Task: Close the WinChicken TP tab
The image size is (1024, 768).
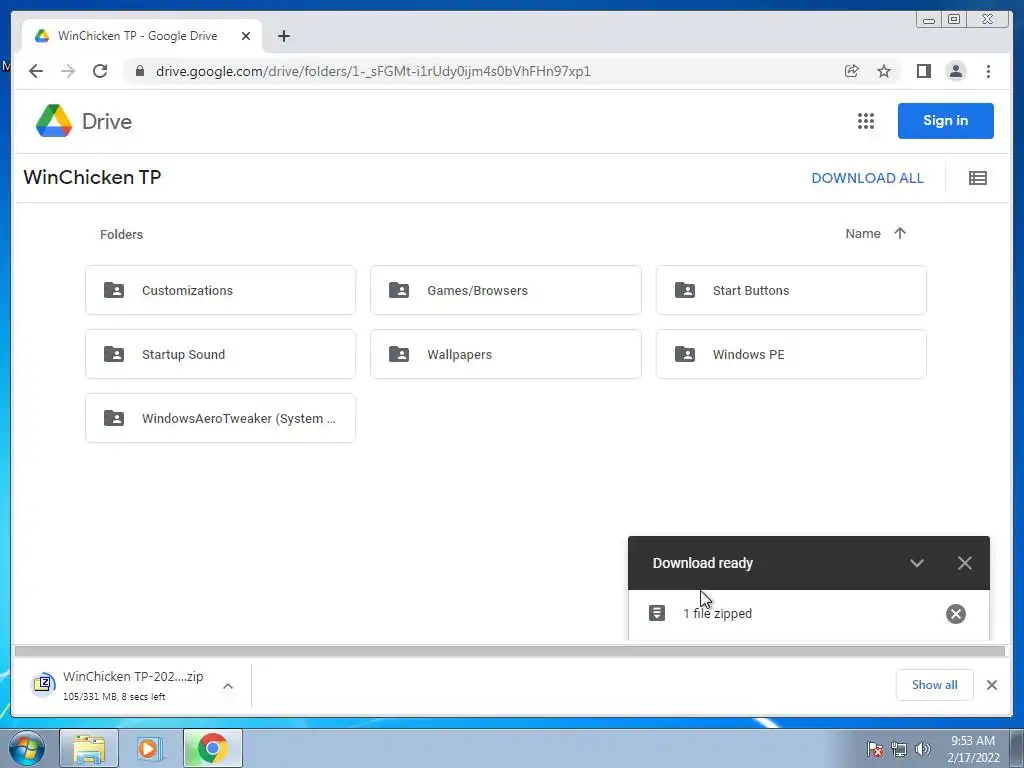Action: click(246, 36)
